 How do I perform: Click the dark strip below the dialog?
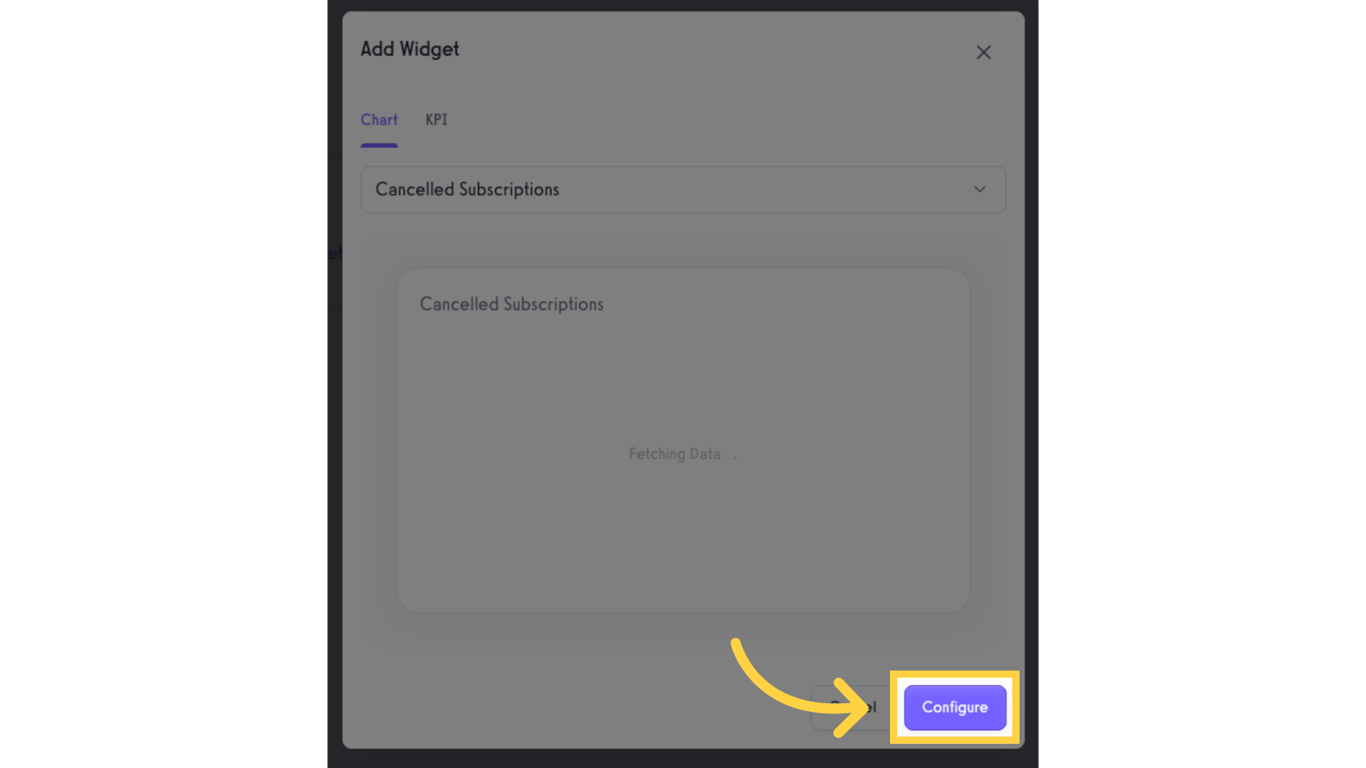(683, 758)
